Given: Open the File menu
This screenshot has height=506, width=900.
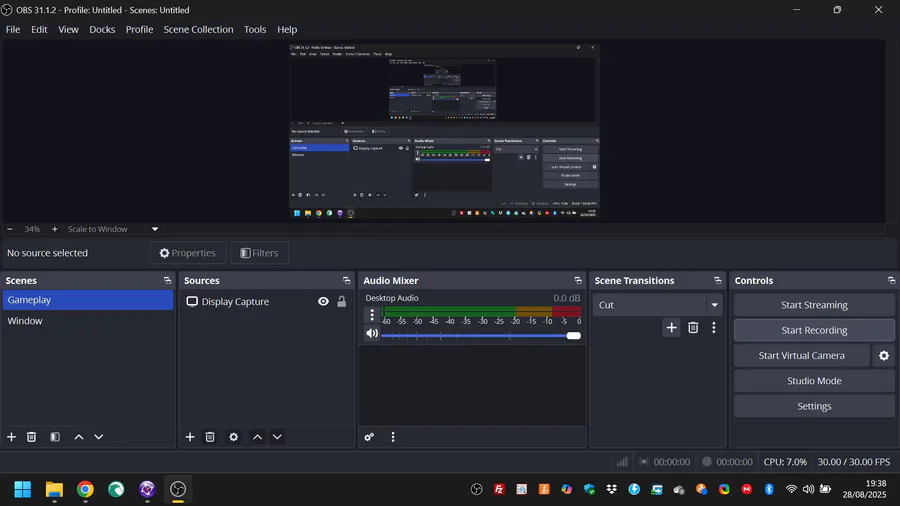Looking at the screenshot, I should click(x=13, y=29).
